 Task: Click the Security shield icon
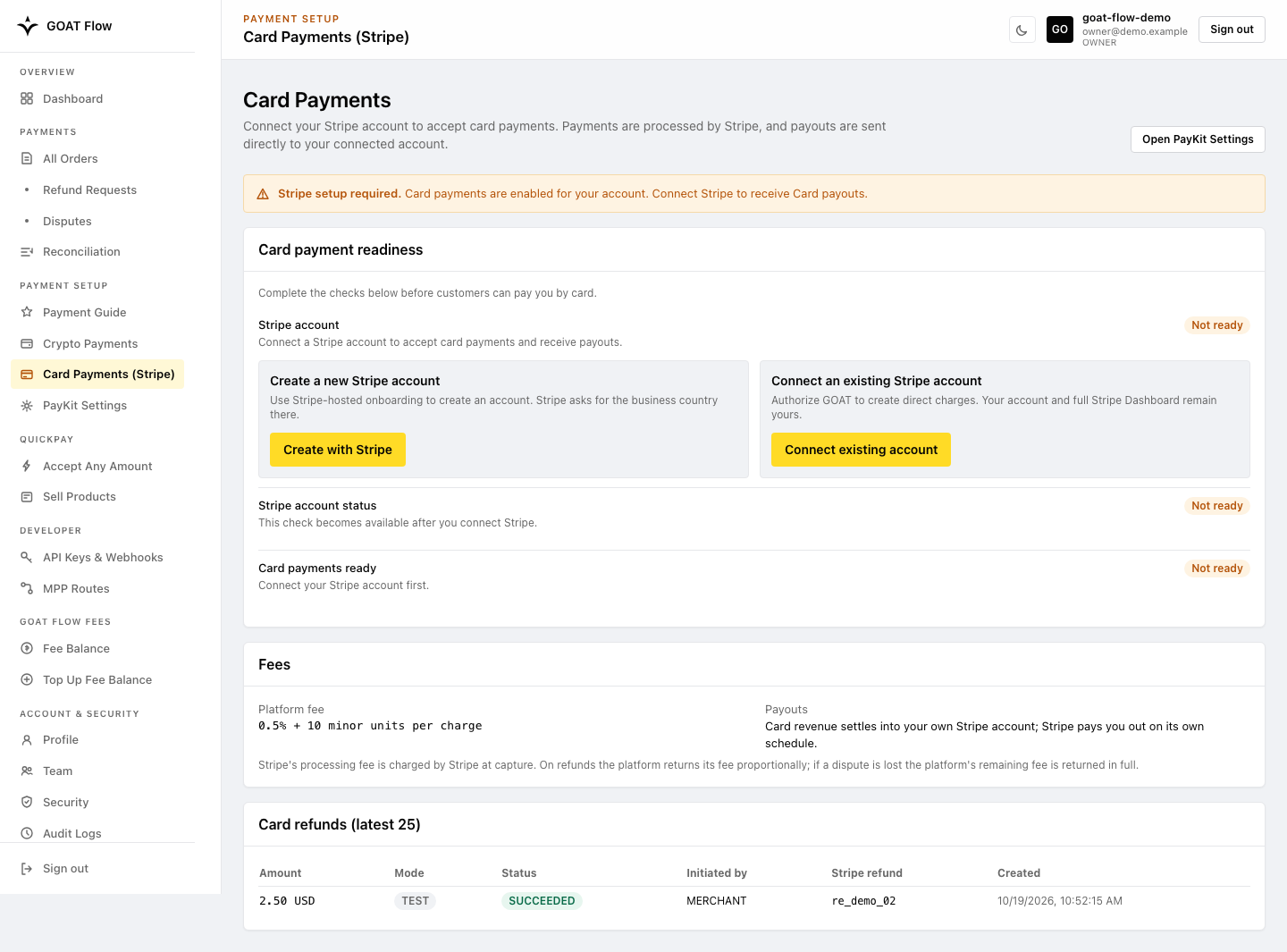27,802
